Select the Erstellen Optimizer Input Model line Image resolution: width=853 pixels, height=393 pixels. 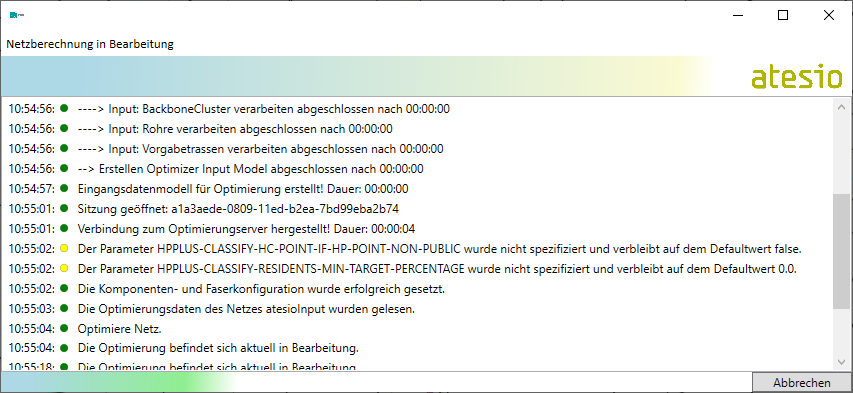pyautogui.click(x=216, y=169)
